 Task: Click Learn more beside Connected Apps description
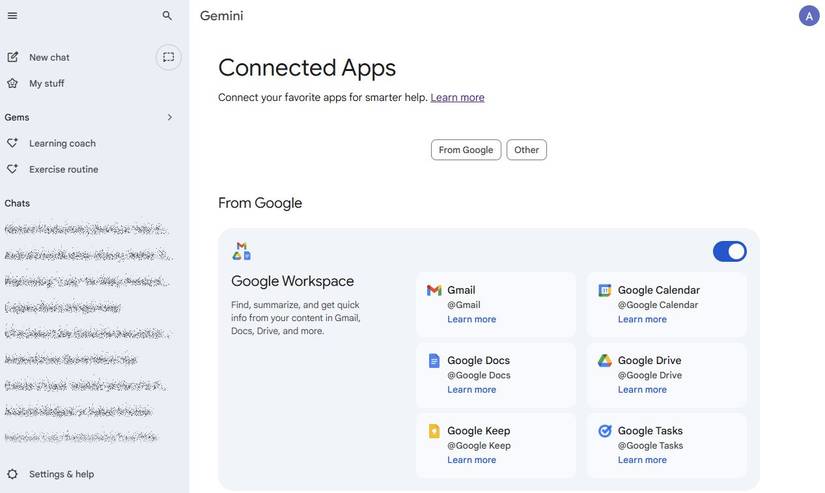[x=457, y=98]
